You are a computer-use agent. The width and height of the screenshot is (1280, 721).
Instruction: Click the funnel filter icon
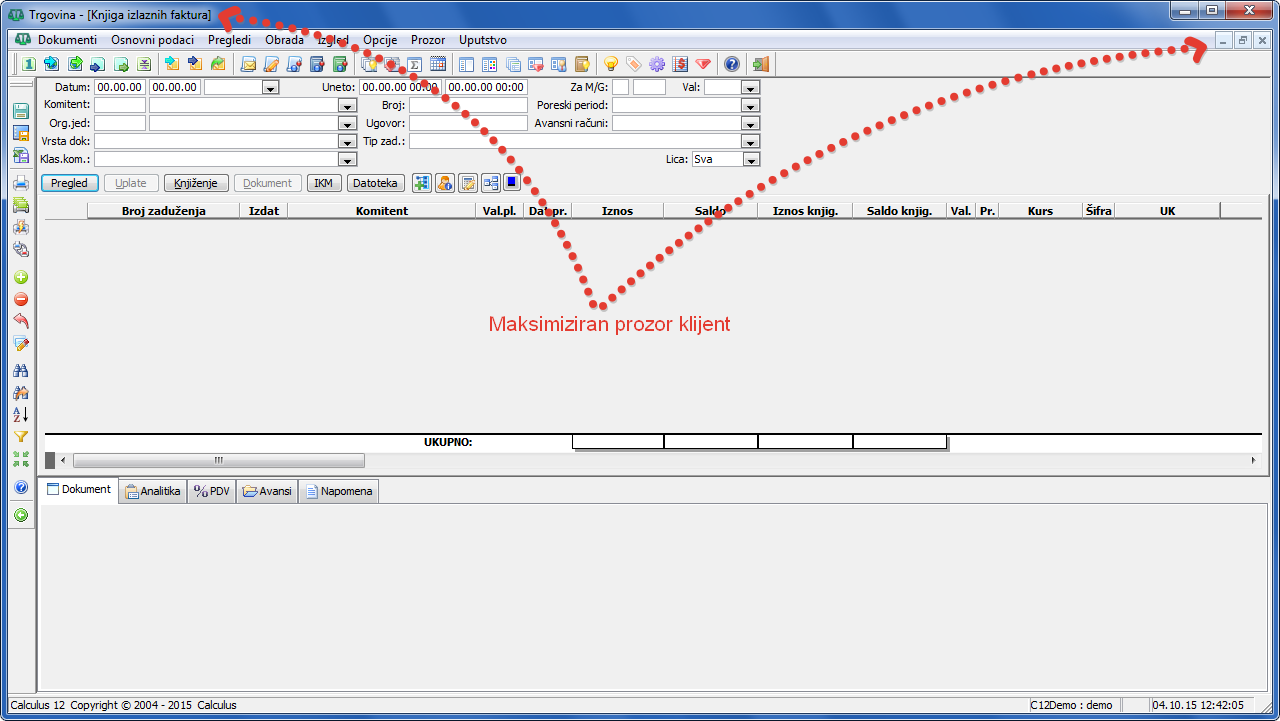pyautogui.click(x=20, y=437)
